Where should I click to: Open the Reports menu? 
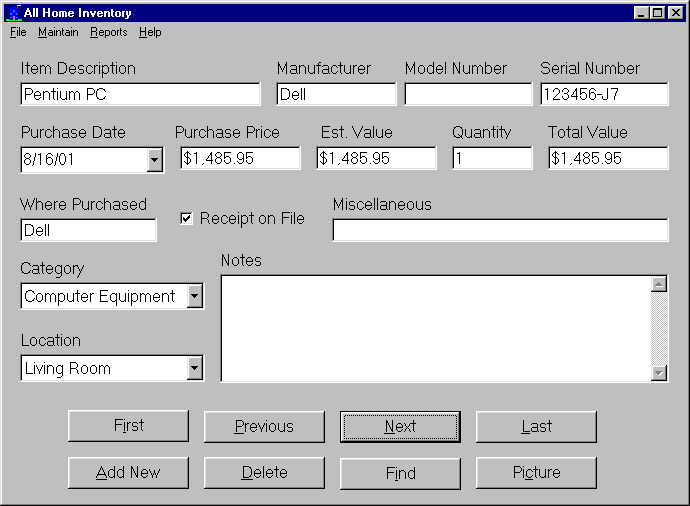pyautogui.click(x=108, y=32)
